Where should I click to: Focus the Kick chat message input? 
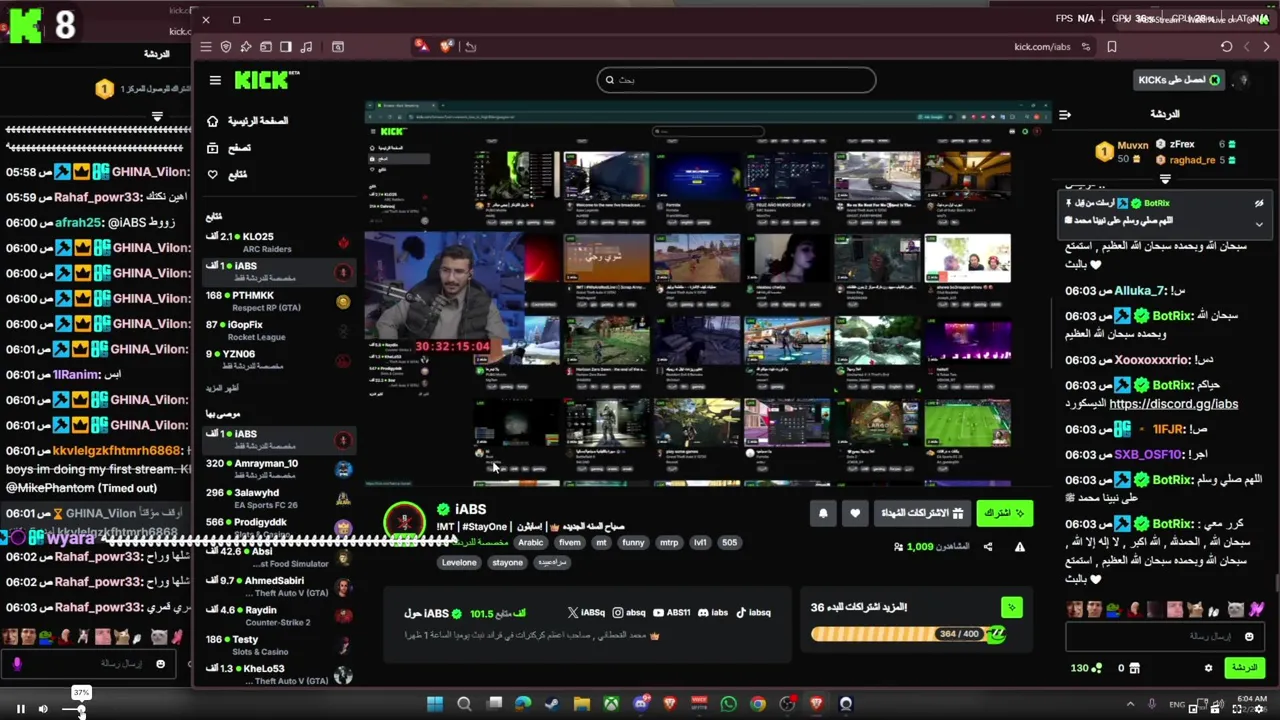pos(1164,636)
